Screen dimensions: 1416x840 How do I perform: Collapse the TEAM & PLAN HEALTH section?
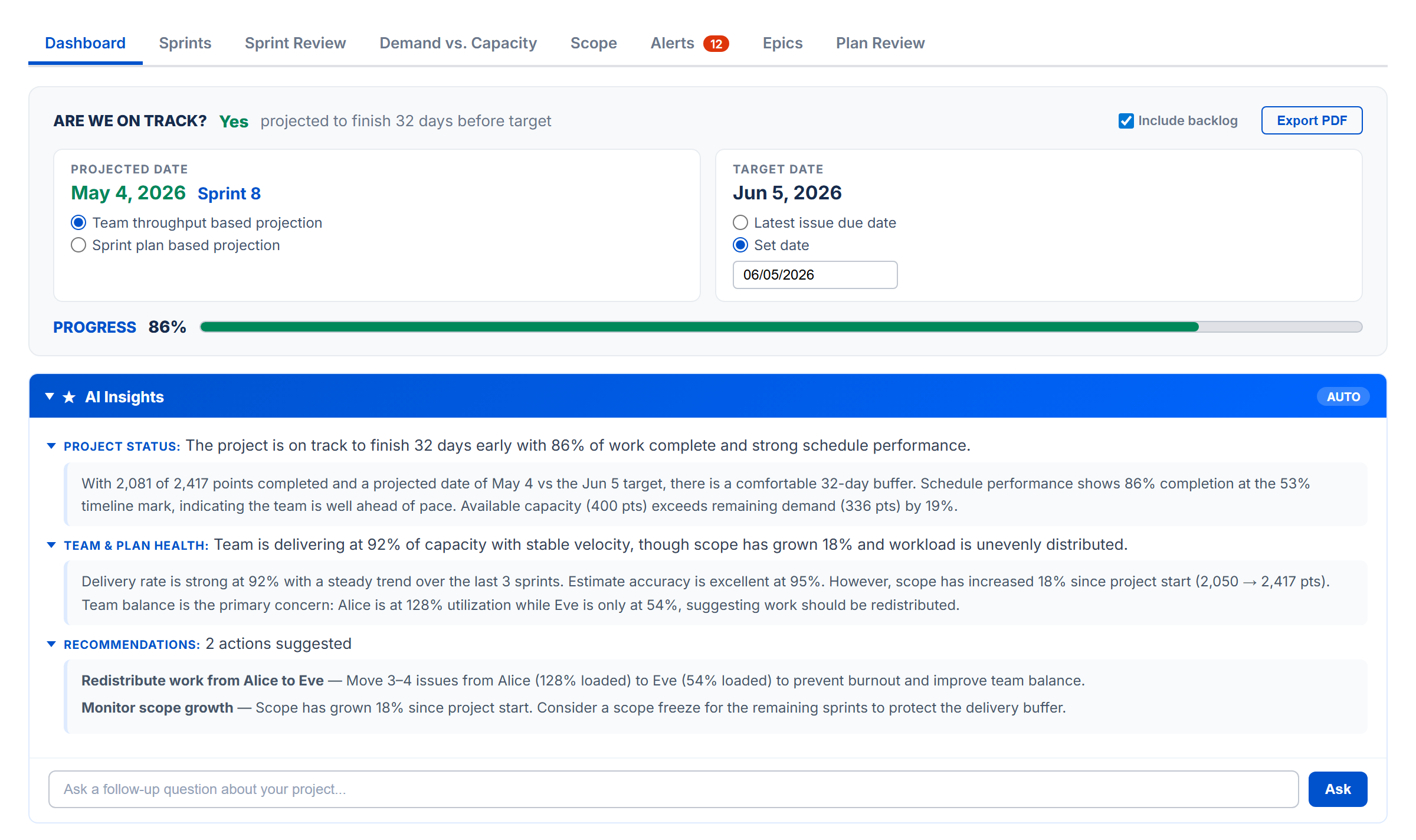(51, 545)
